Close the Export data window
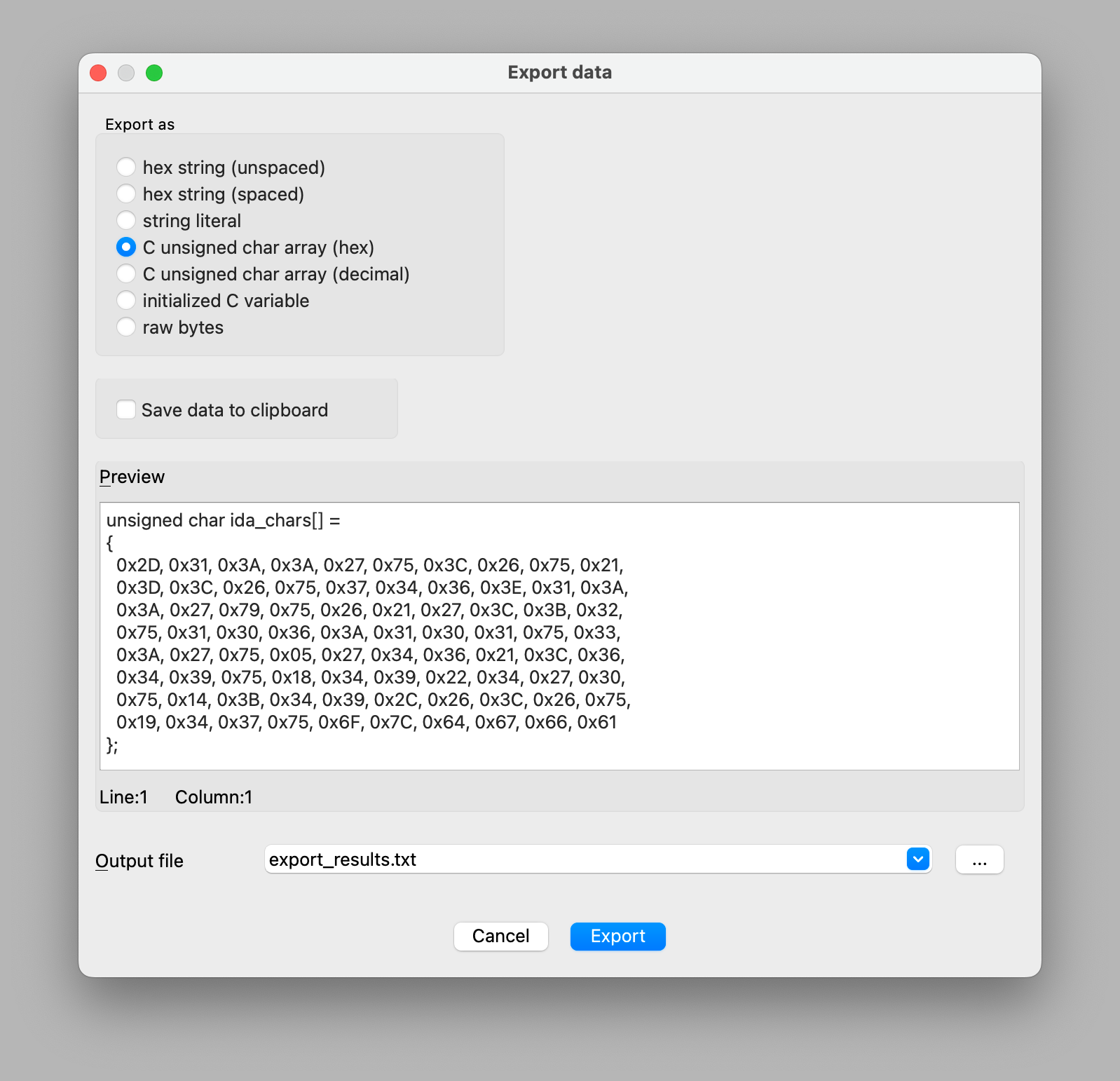The height and width of the screenshot is (1081, 1120). coord(98,73)
